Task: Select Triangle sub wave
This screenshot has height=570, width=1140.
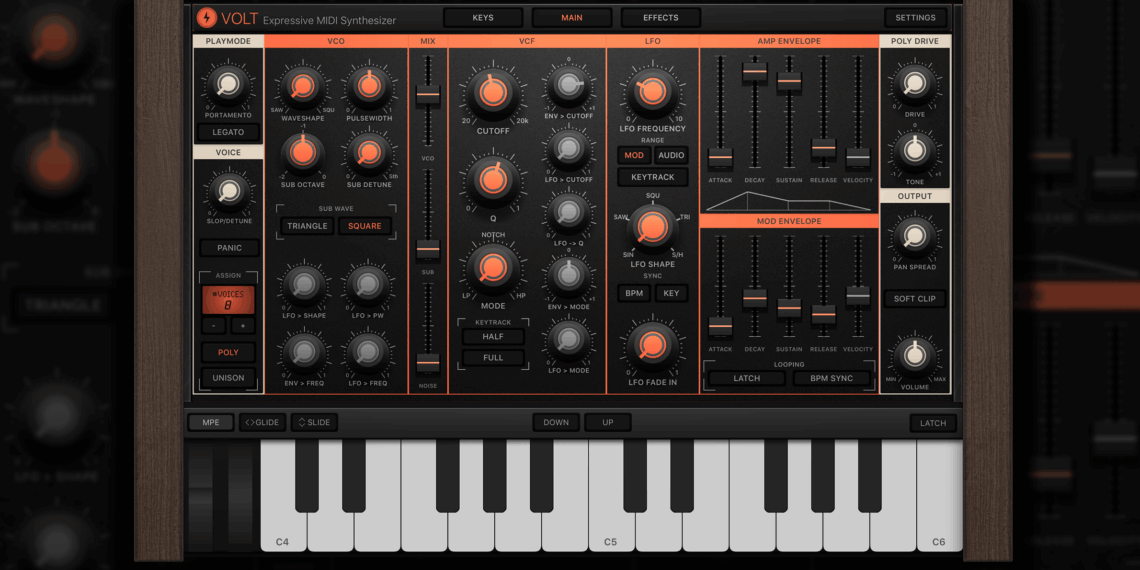Action: [307, 226]
